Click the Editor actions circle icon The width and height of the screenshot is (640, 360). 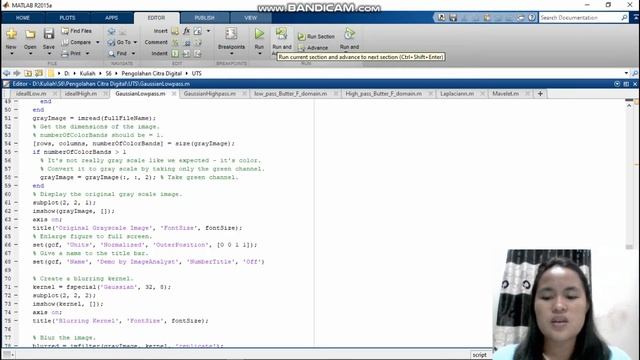pos(617,84)
